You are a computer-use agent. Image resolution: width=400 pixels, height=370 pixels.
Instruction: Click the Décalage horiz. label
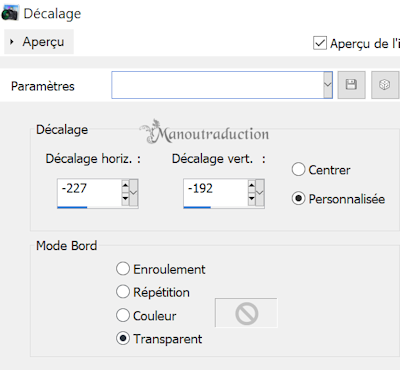93,159
